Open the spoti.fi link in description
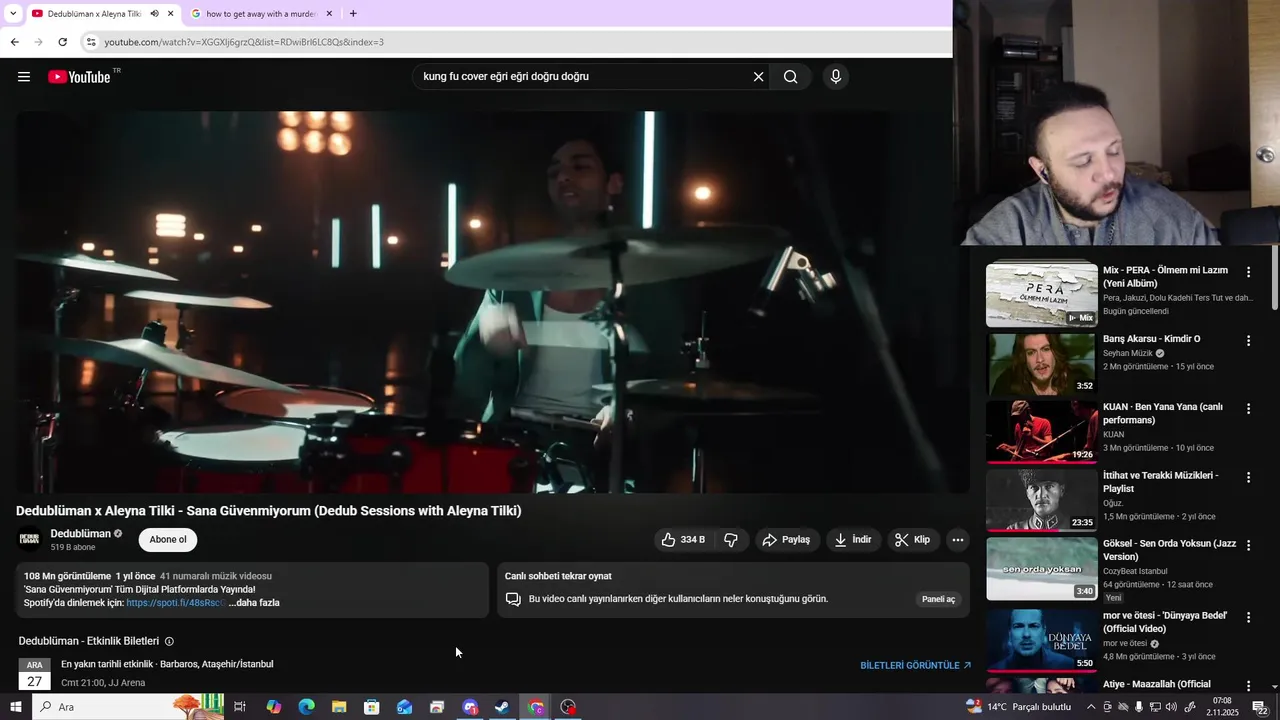Viewport: 1280px width, 720px height. tap(175, 603)
